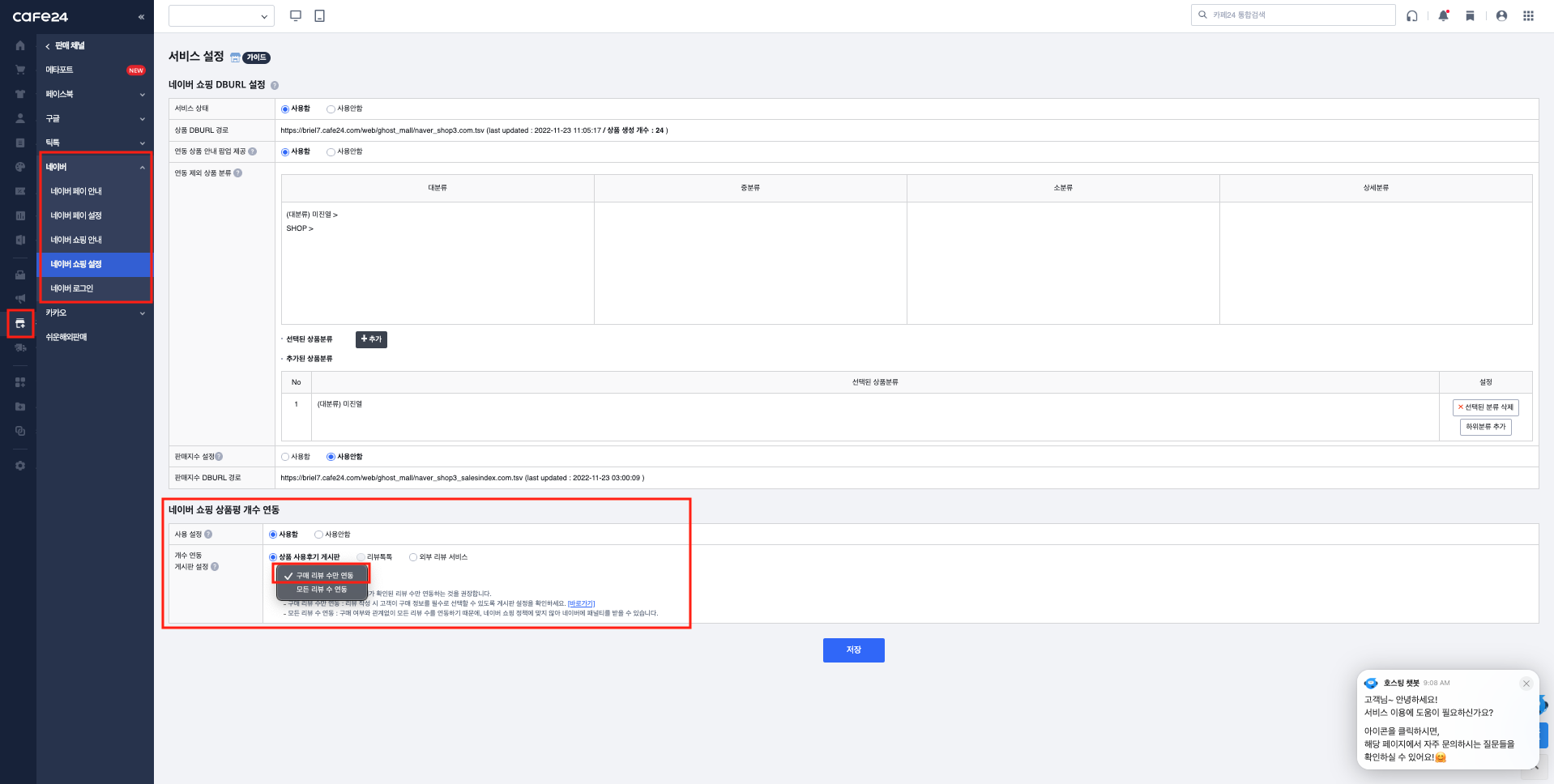Open the shop selector dropdown at top
Viewport: 1554px width, 784px height.
coord(221,15)
